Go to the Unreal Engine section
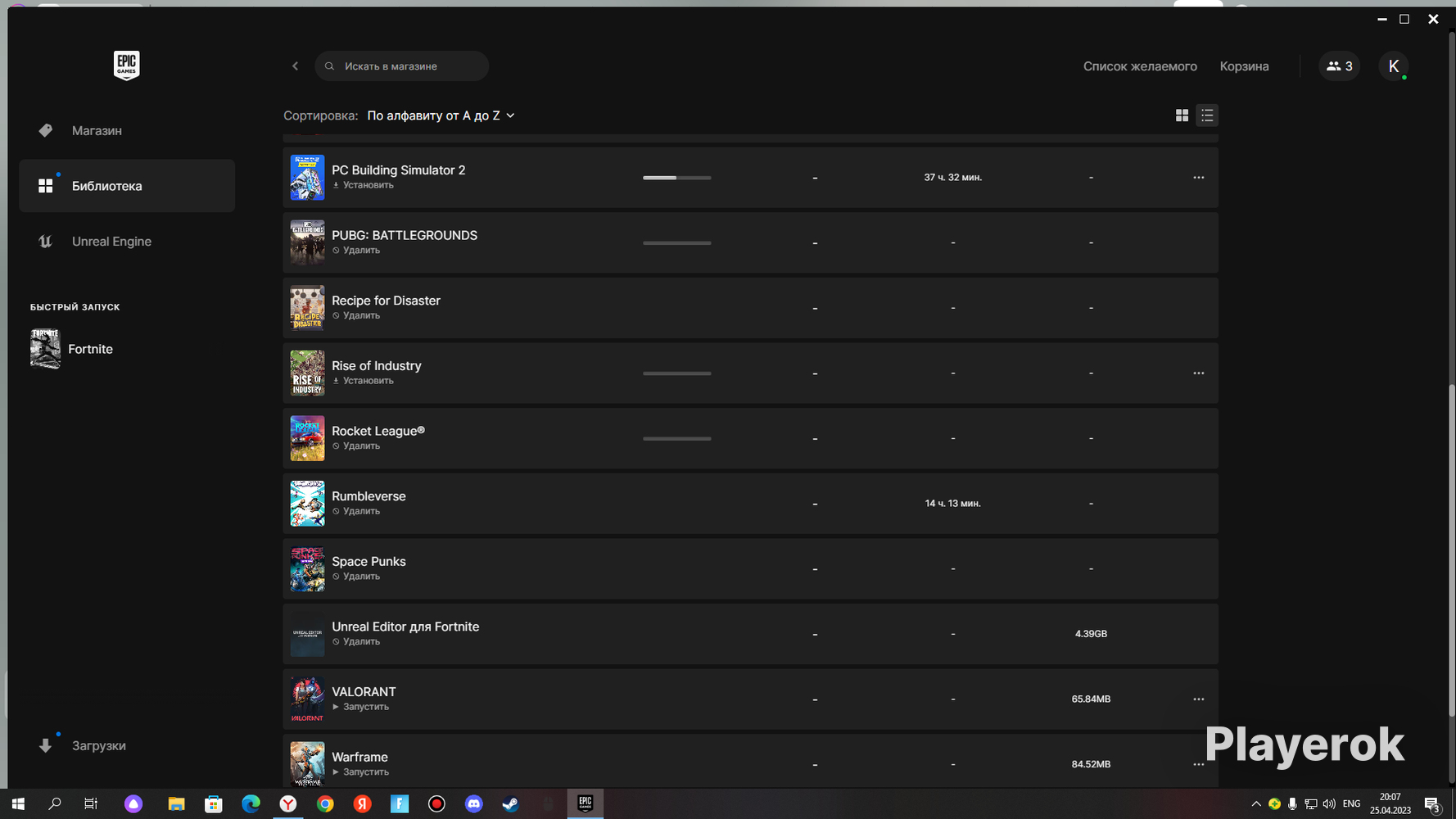This screenshot has height=819, width=1456. tap(127, 242)
